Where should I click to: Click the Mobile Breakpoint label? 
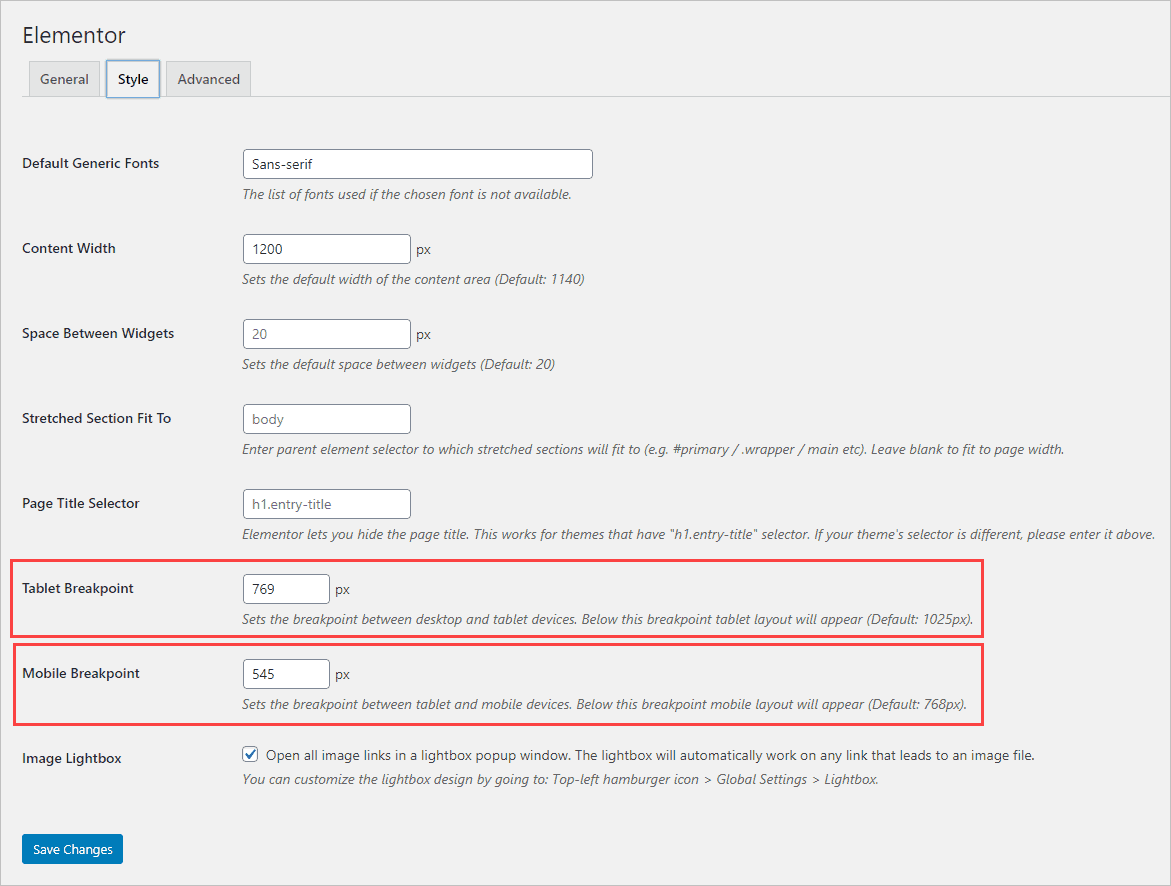coord(81,674)
